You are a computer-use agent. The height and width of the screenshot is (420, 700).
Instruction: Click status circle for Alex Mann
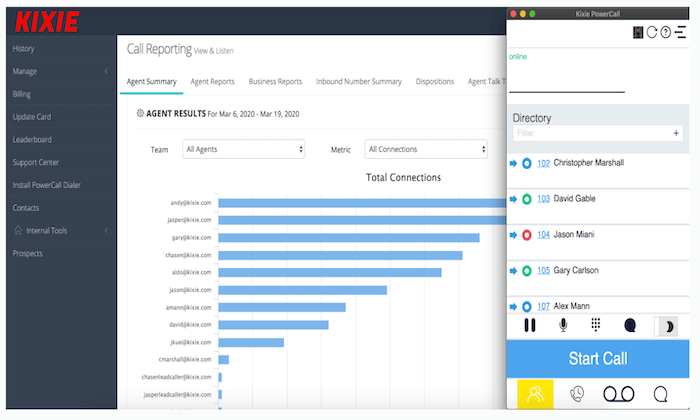tap(527, 307)
